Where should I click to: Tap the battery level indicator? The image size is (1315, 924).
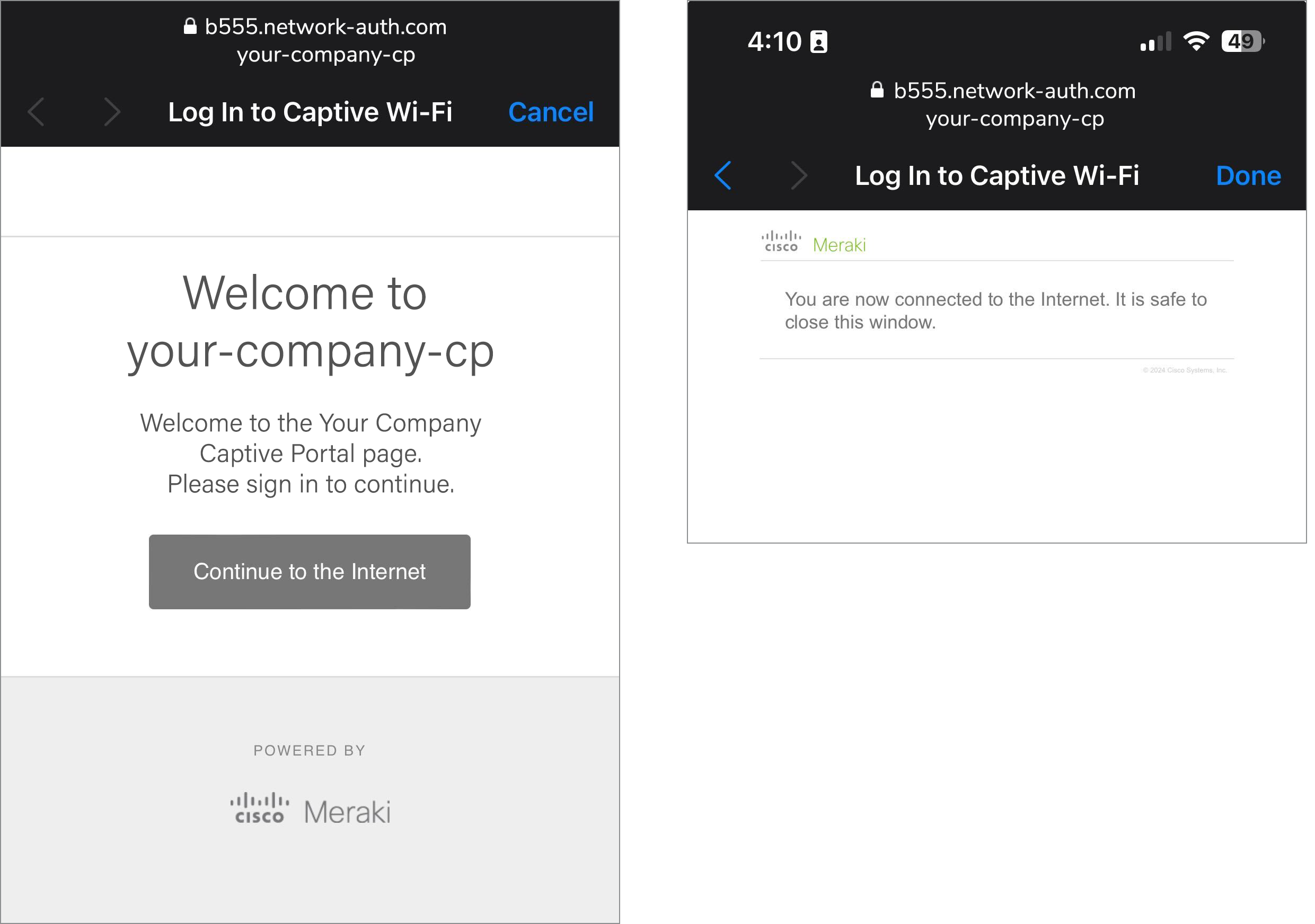tap(1242, 41)
